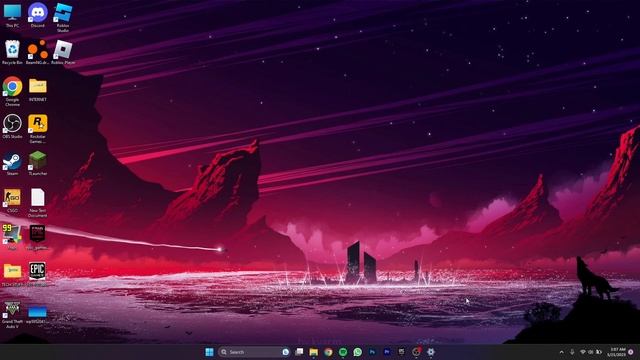Select the Discord desktop shortcut
Image resolution: width=640 pixels, height=360 pixels.
38,16
